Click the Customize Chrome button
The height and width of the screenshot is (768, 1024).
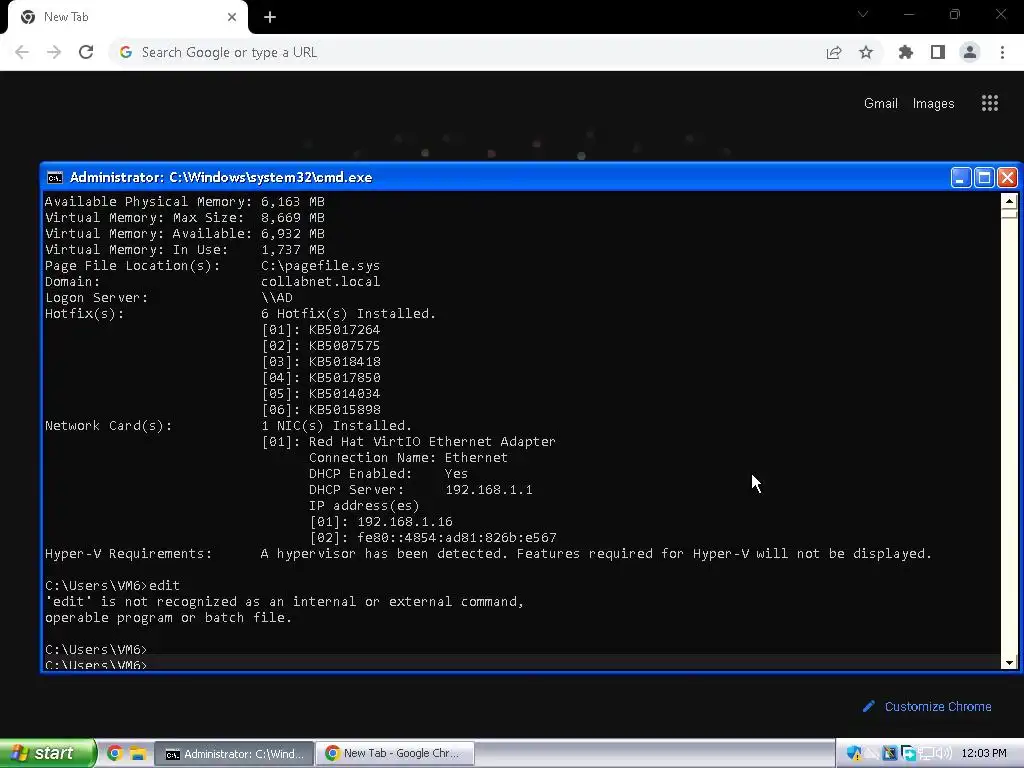(x=927, y=707)
